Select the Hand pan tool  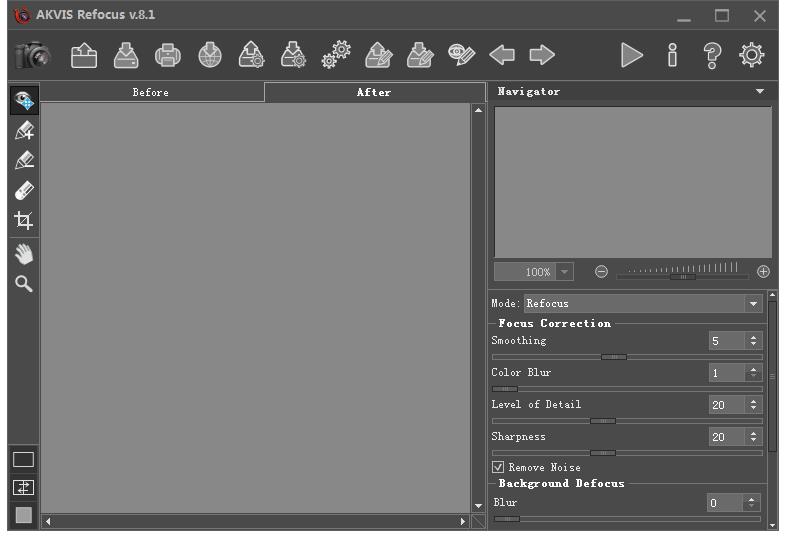[x=23, y=254]
